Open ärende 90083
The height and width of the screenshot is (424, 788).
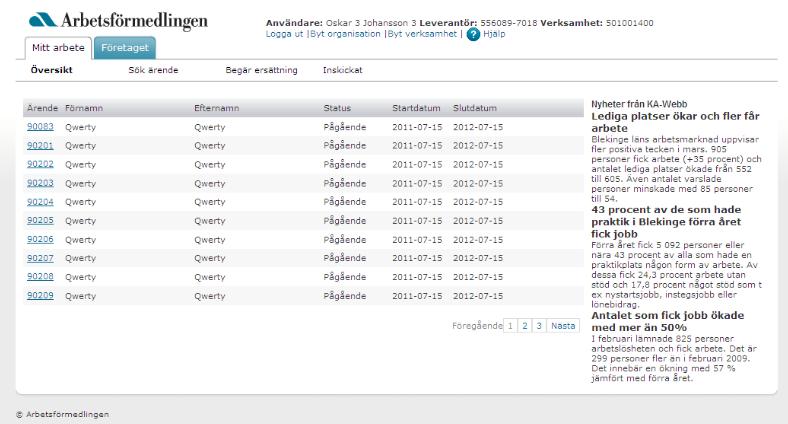click(40, 127)
